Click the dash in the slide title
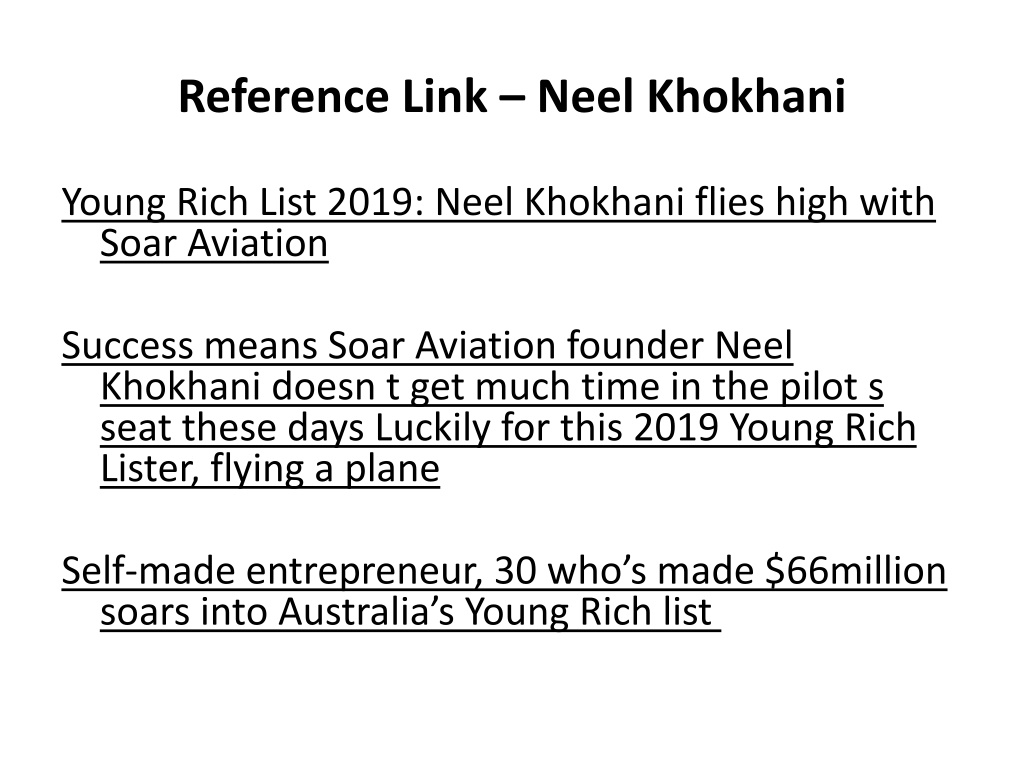The image size is (1024, 768). [x=513, y=98]
